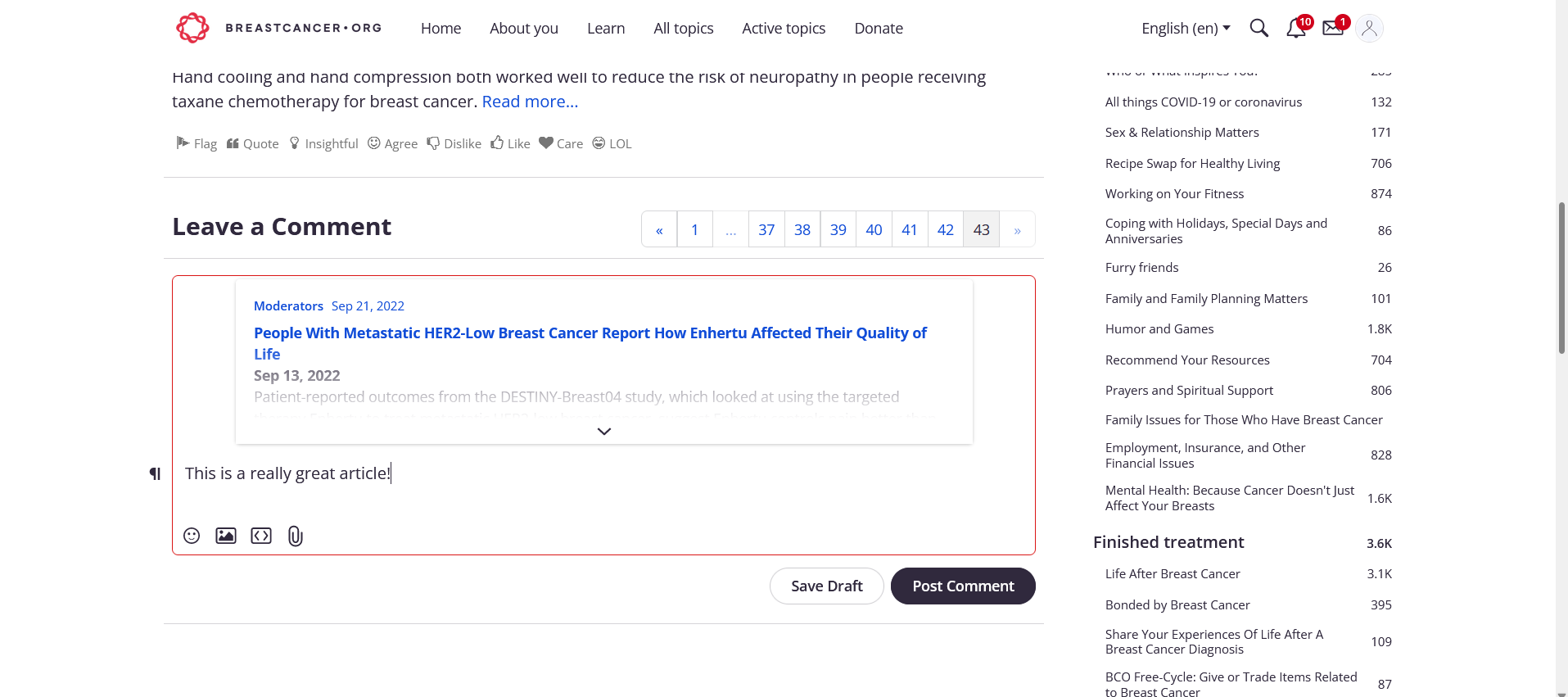Screen dimensions: 1568x697
Task: Expand the quoted Moderators post
Action: (x=604, y=432)
